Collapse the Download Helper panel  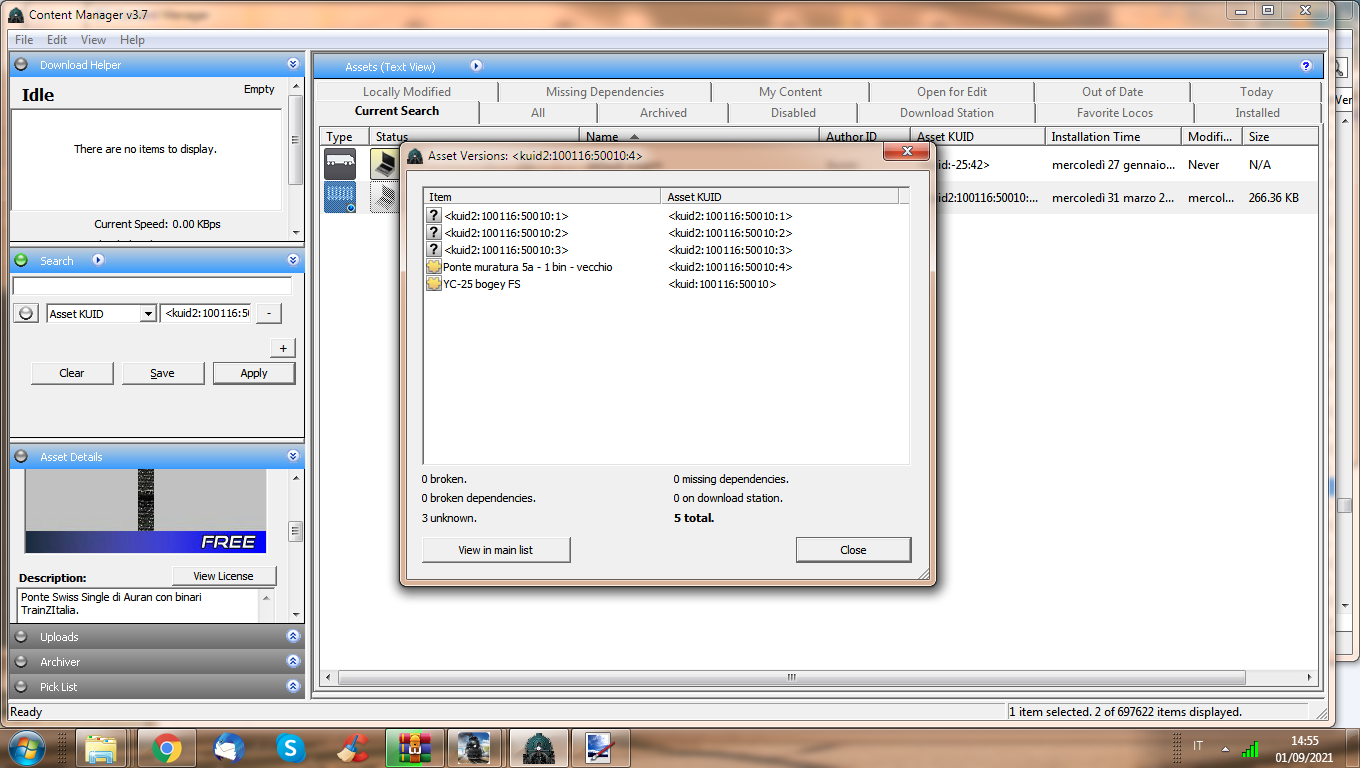(293, 64)
